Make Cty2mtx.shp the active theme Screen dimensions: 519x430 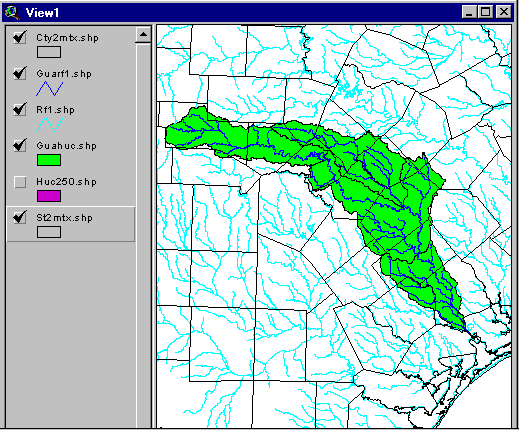(x=67, y=38)
